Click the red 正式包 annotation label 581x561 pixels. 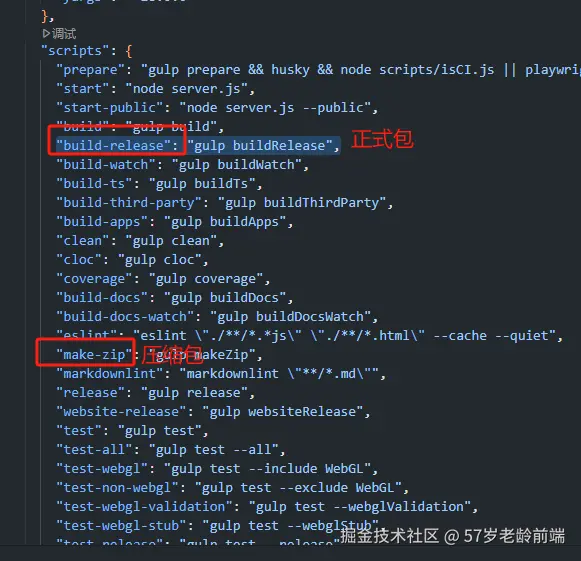click(x=382, y=139)
